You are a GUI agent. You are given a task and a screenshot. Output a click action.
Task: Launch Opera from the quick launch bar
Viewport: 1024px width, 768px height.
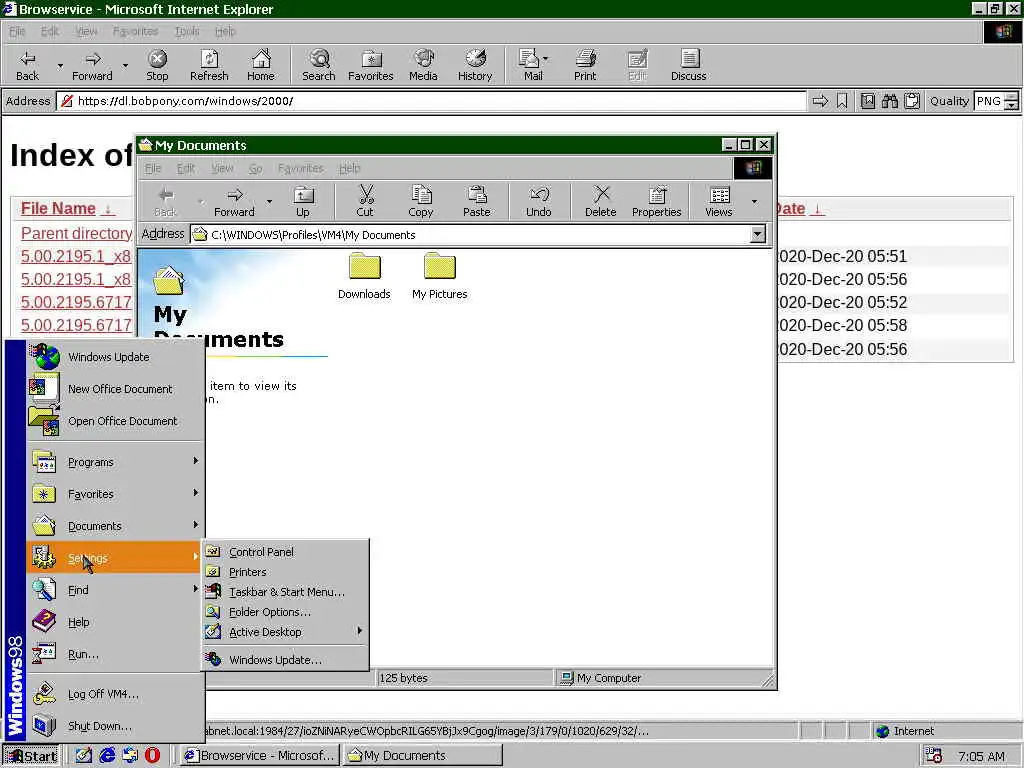pos(152,755)
